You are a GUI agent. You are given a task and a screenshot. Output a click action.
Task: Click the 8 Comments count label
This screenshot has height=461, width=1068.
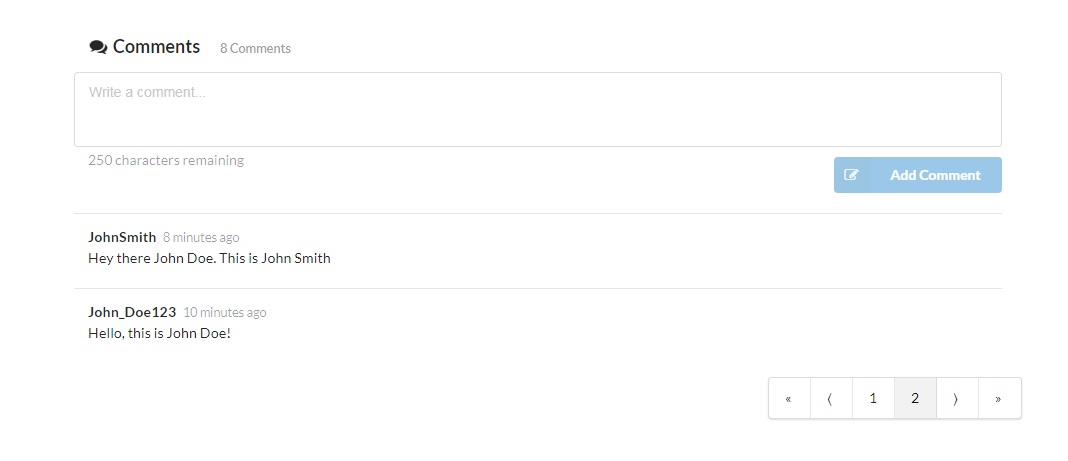tap(255, 48)
